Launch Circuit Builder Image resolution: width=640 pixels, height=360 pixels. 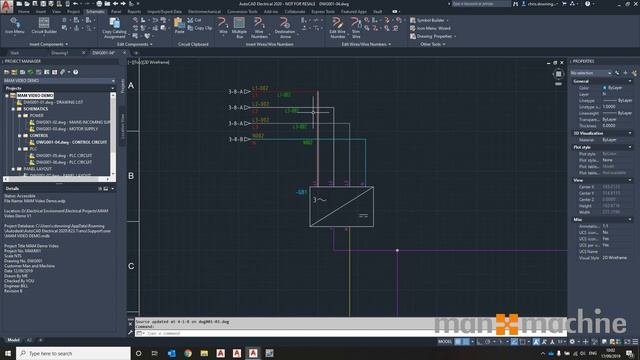coord(44,26)
